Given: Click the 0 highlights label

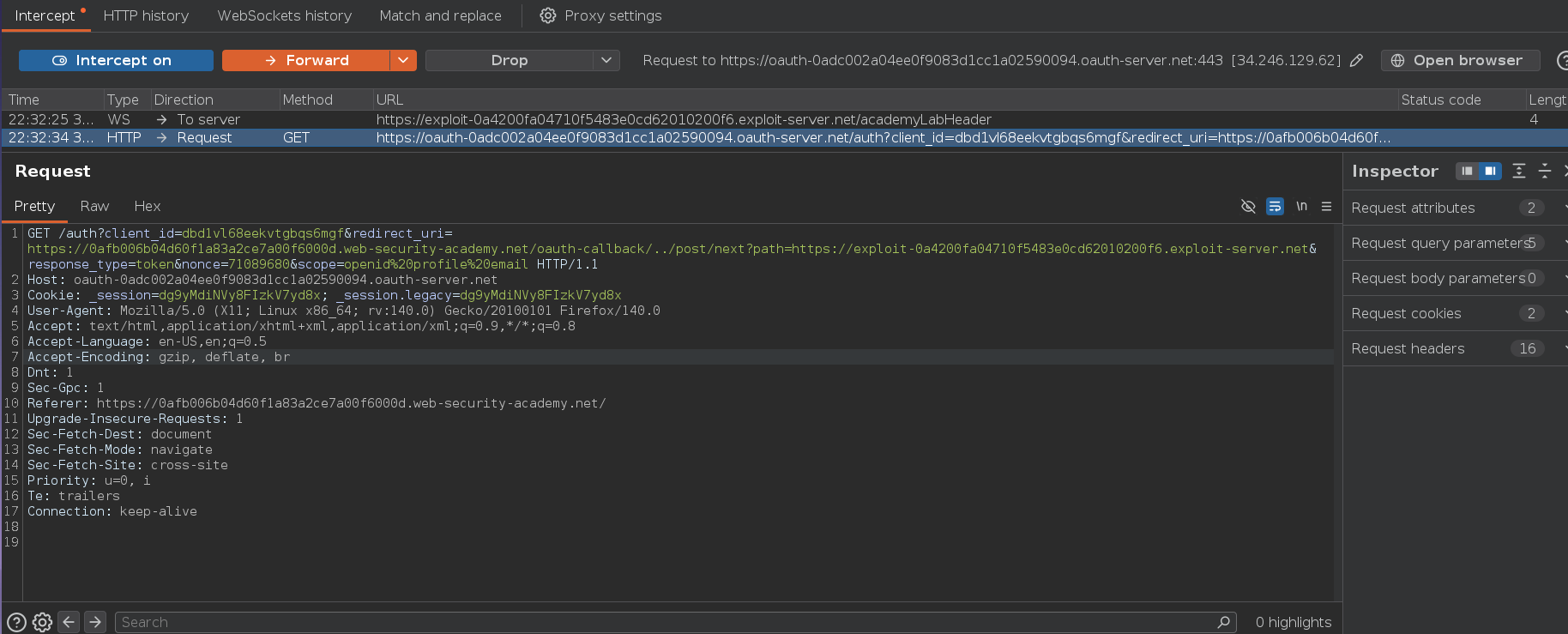Looking at the screenshot, I should [1294, 622].
